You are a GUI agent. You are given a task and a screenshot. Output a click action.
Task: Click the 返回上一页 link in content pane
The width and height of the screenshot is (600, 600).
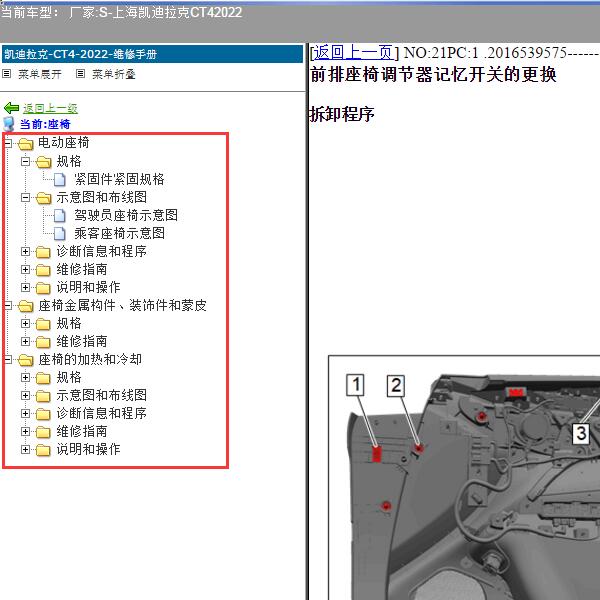coord(354,53)
